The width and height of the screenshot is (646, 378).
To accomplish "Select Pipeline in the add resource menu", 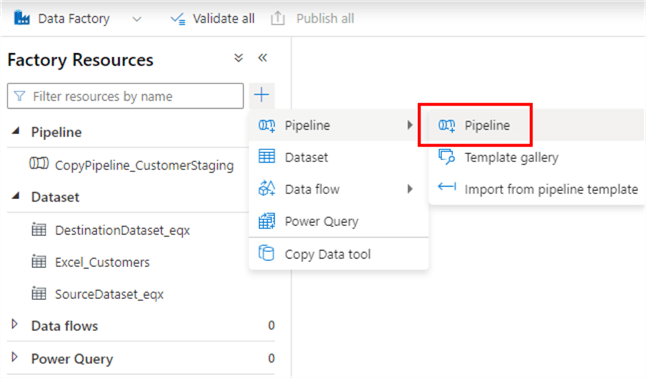I will (x=339, y=125).
